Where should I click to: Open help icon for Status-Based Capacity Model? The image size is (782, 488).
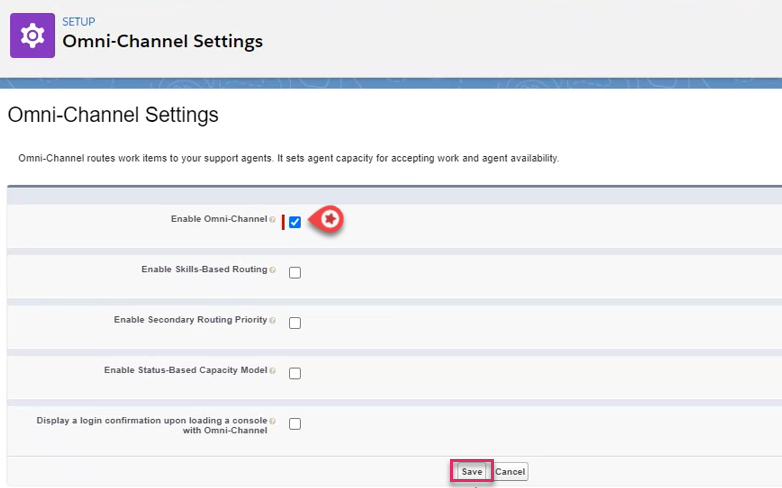point(272,370)
